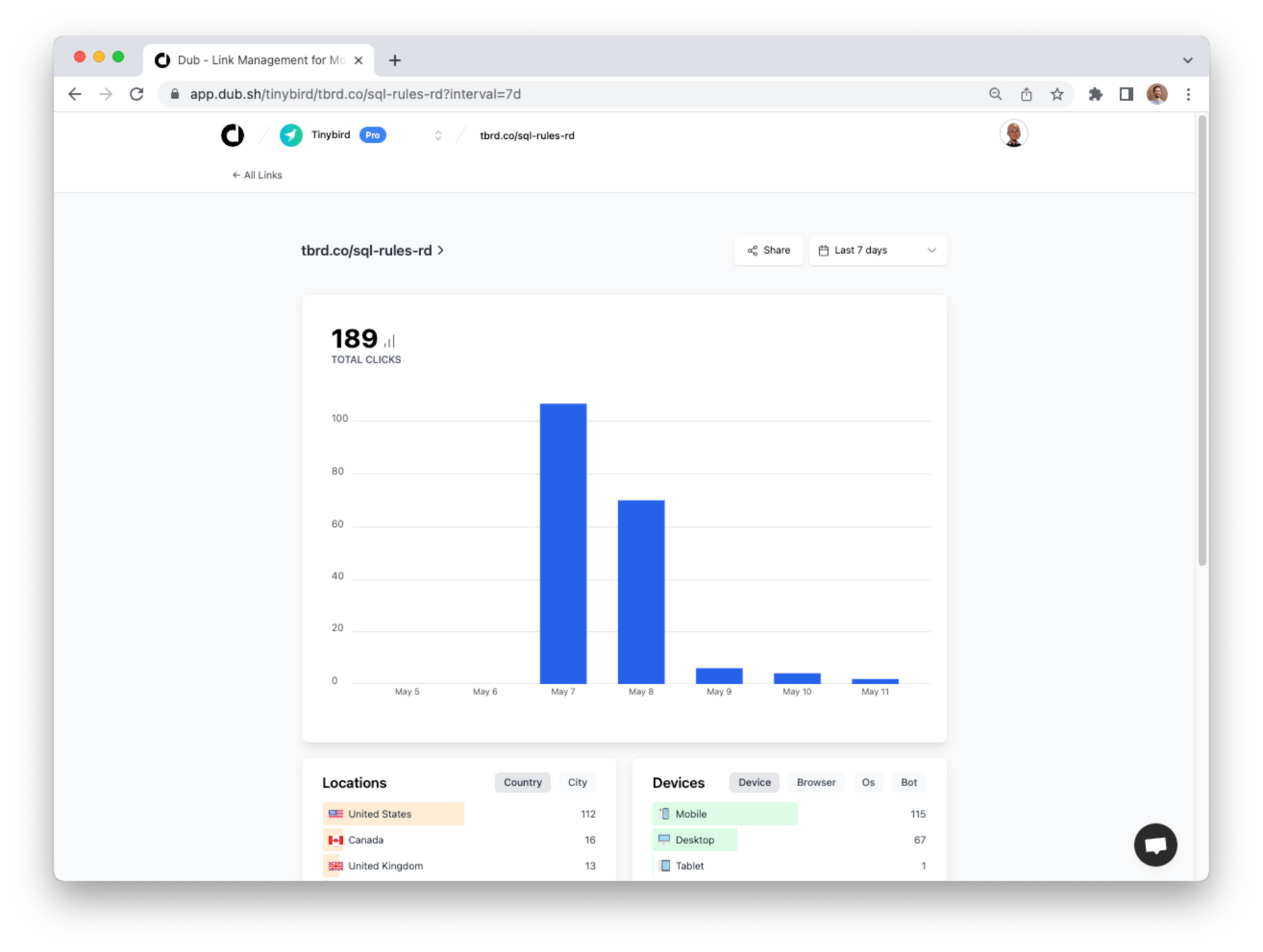The height and width of the screenshot is (952, 1263).
Task: Select the Country locations toggle
Action: point(522,782)
